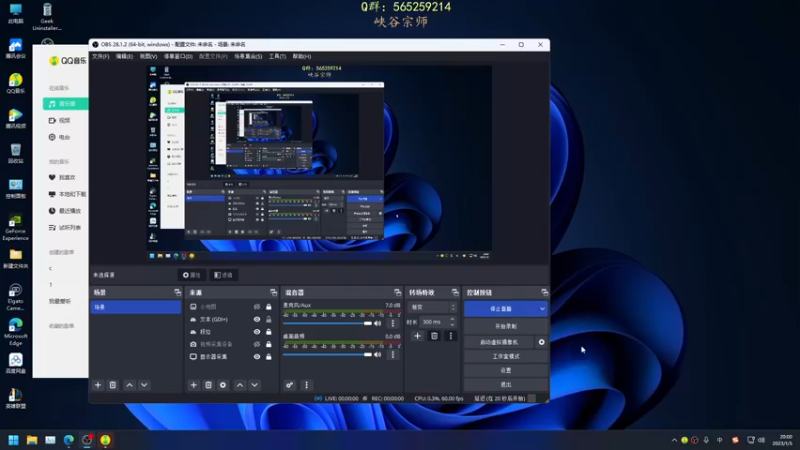Adjust the 时长 300 ms duration stepper
Screen dimensions: 800x450
click(x=452, y=322)
